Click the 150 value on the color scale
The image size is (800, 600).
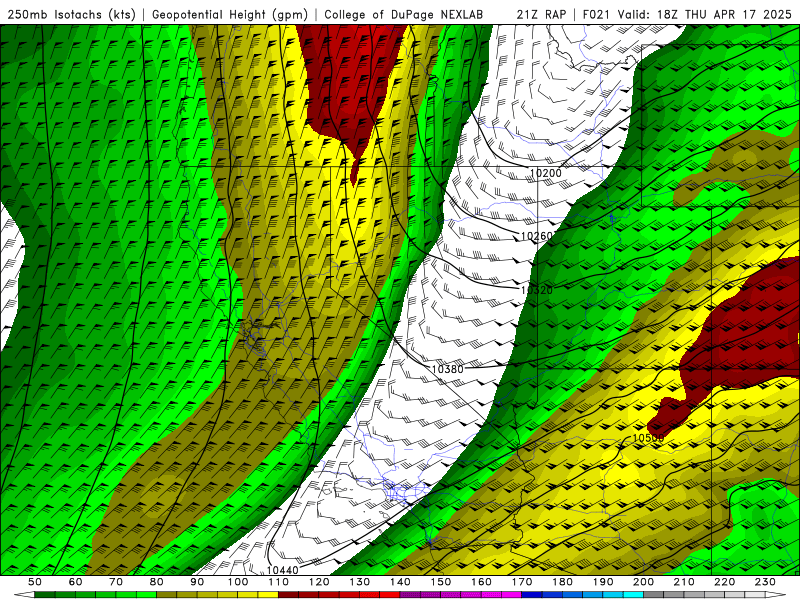(x=441, y=582)
